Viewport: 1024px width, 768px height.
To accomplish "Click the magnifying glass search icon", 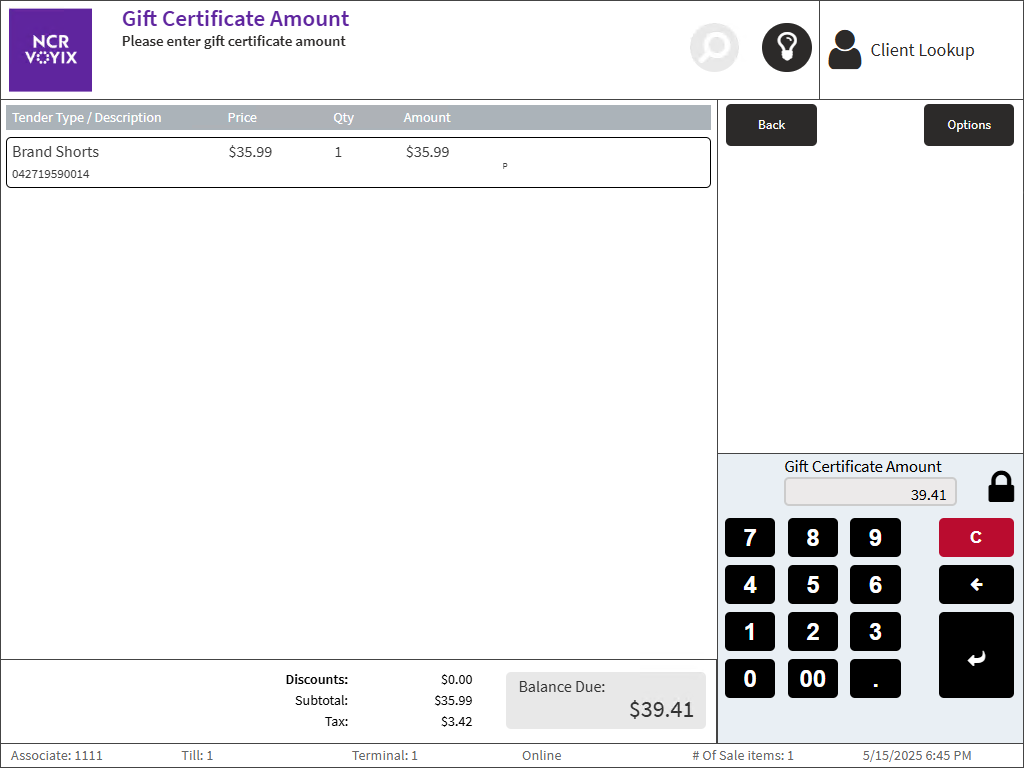I will 714,48.
